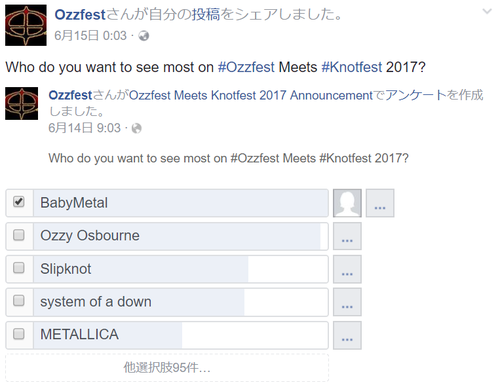Expand the 他選択肢95件 more options list
Screen dimensions: 500x391
pyautogui.click(x=167, y=368)
